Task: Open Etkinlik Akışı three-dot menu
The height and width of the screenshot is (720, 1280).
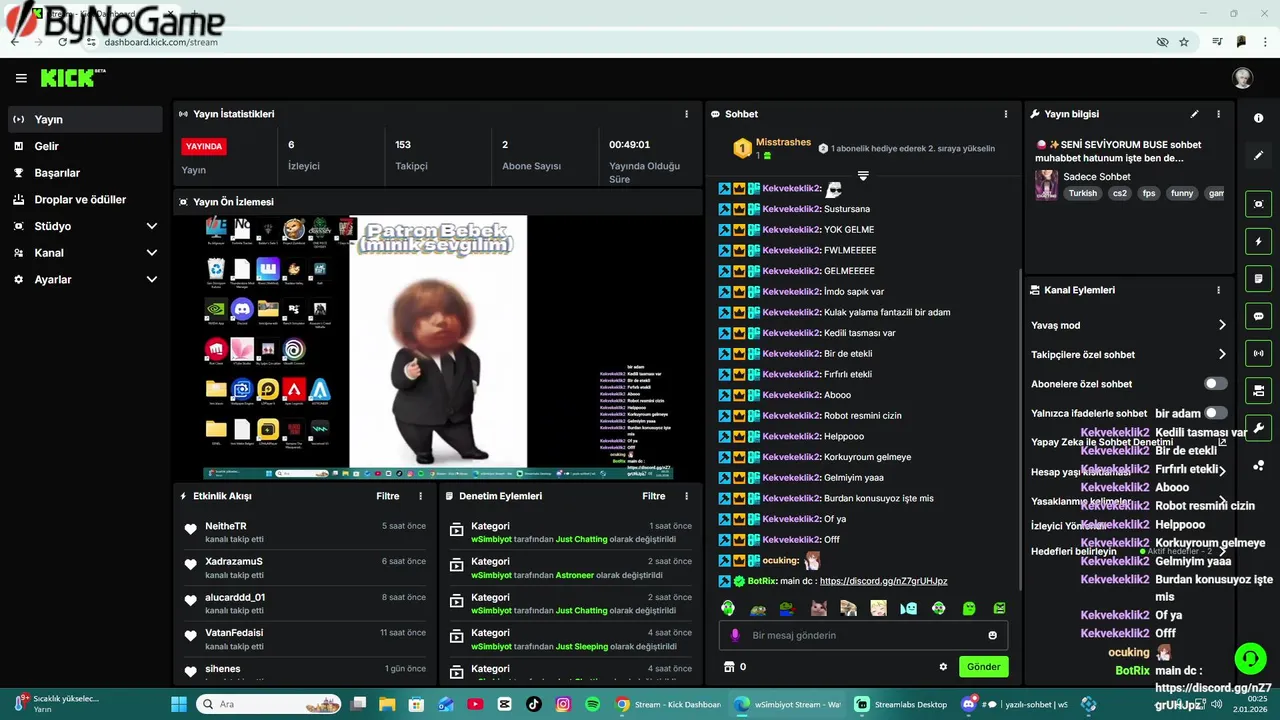Action: [x=420, y=496]
